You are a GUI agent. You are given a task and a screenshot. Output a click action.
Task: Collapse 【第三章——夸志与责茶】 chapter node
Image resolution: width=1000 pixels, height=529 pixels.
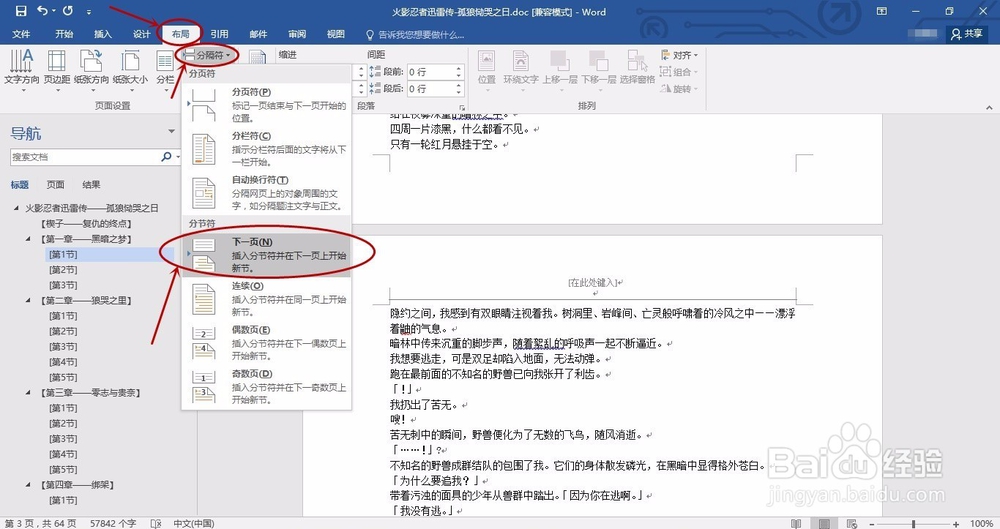click(x=28, y=392)
